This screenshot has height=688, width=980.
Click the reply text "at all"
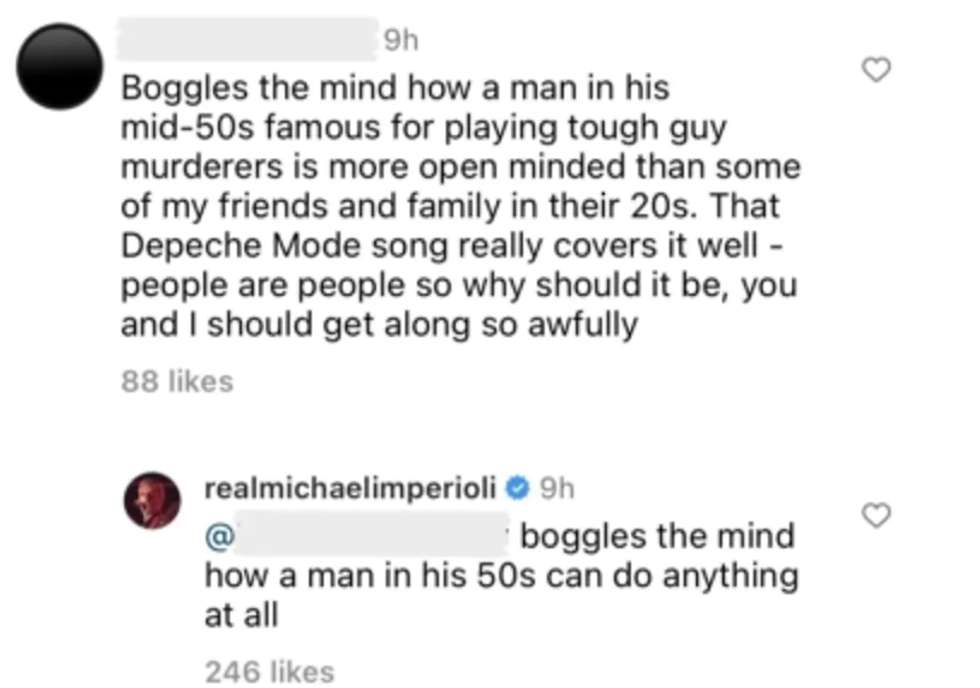pyautogui.click(x=240, y=616)
